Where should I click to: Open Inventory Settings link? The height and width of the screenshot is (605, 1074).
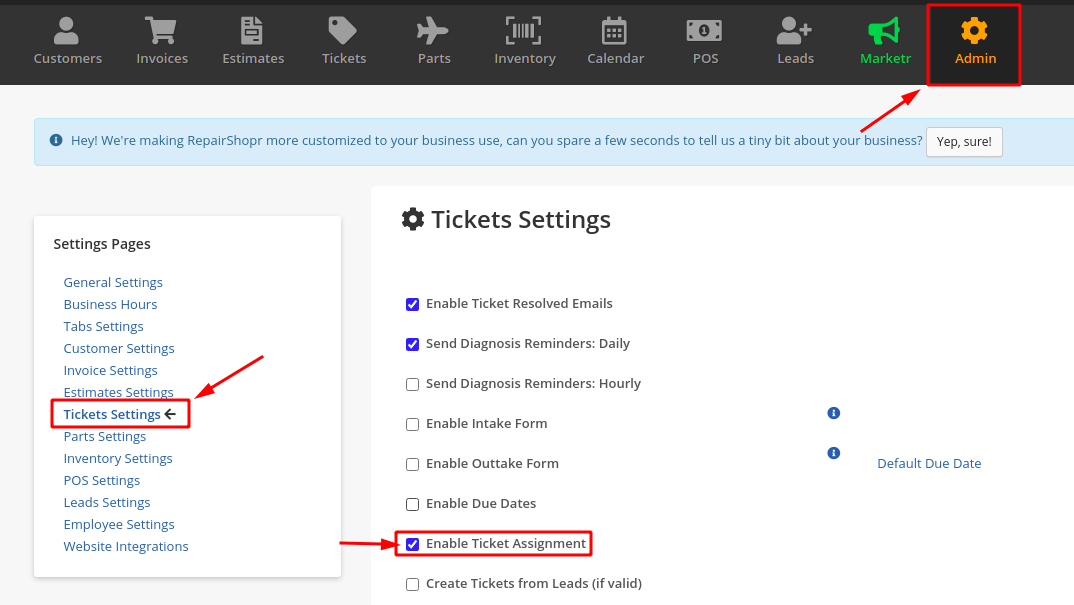(118, 458)
